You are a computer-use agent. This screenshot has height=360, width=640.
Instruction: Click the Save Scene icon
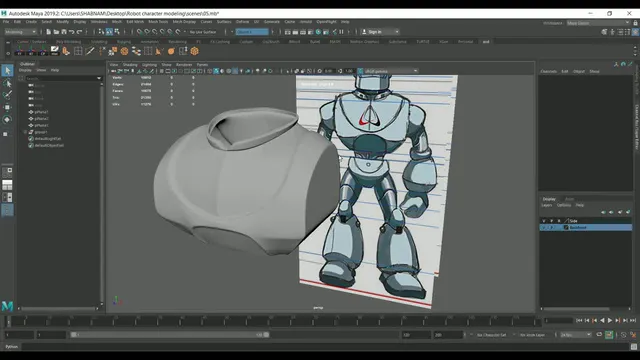click(64, 32)
